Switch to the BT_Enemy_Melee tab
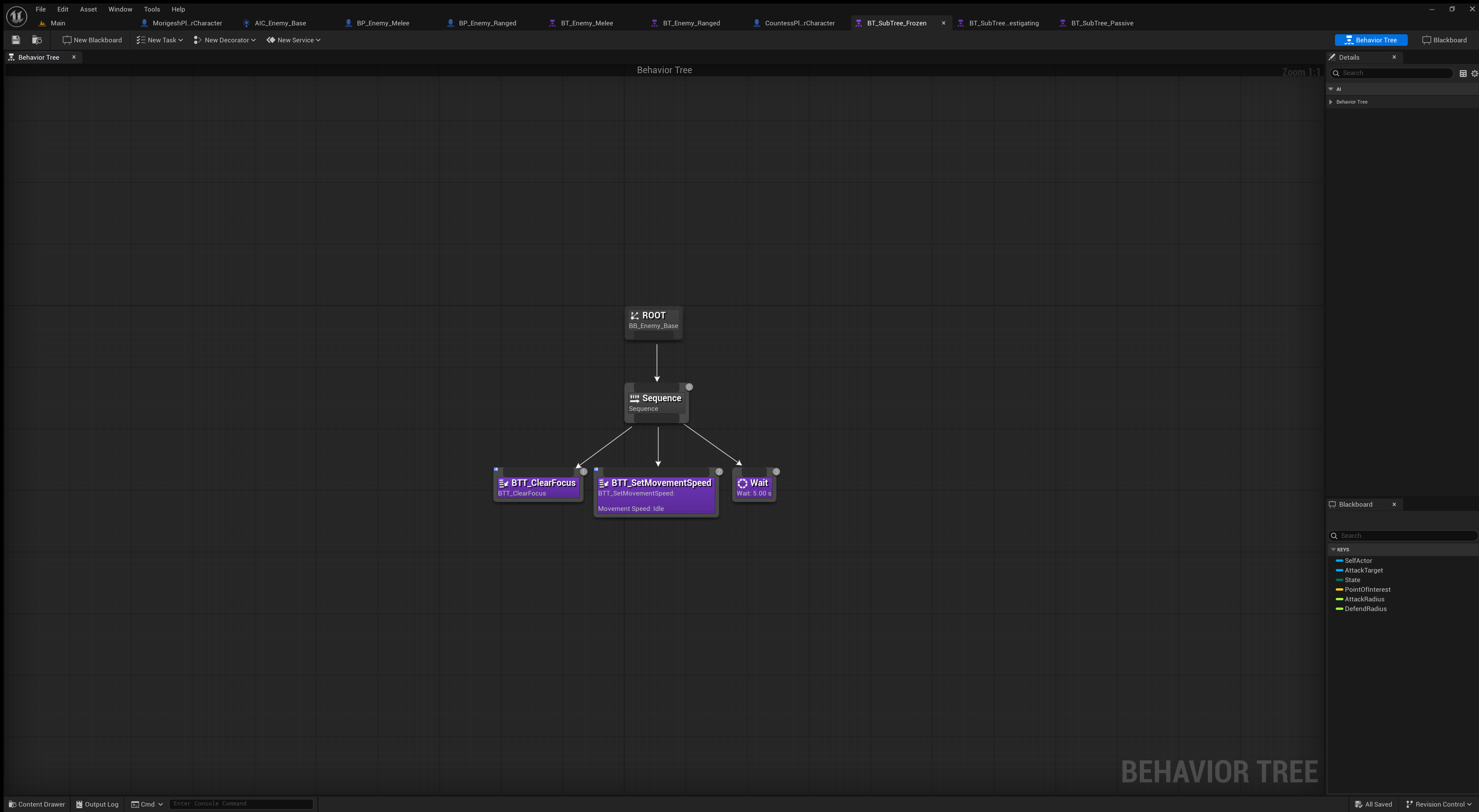Viewport: 1479px width, 812px height. [x=586, y=23]
